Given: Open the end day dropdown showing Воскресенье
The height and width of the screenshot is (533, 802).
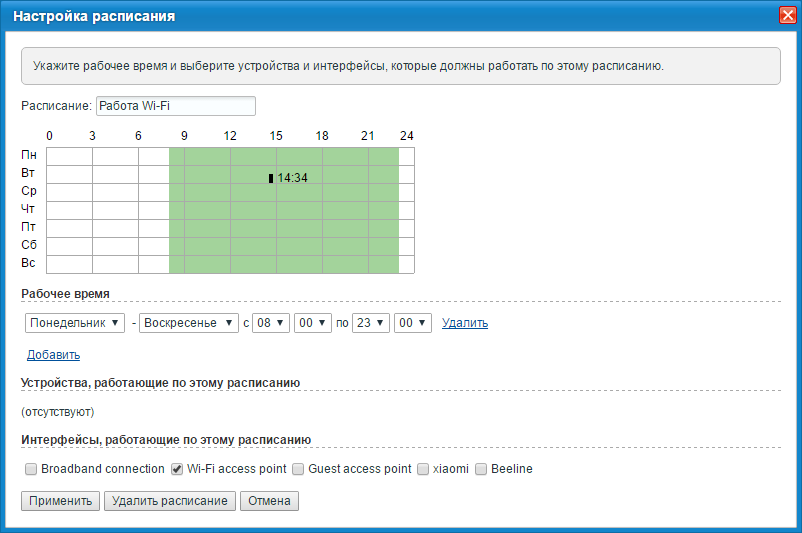Looking at the screenshot, I should coord(189,323).
